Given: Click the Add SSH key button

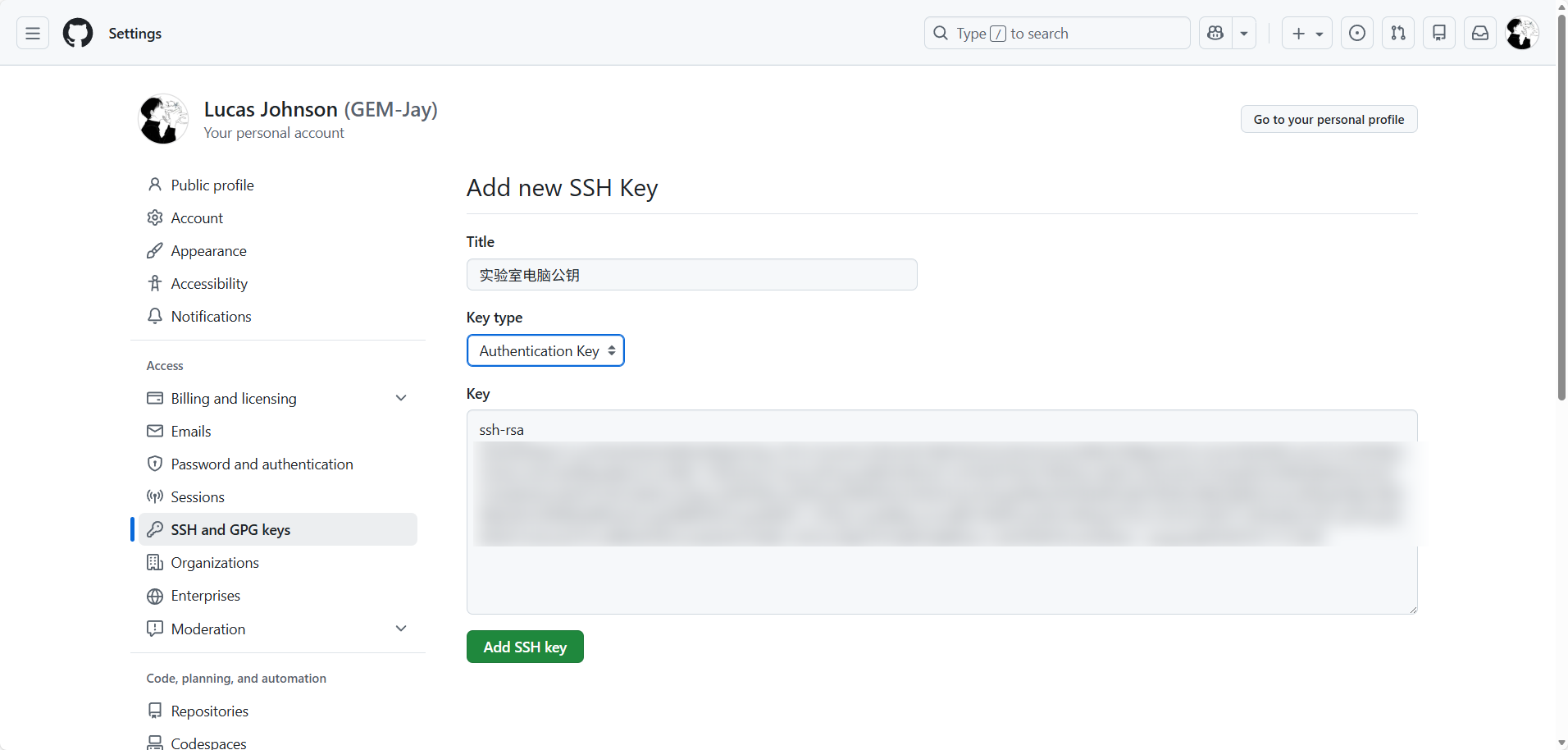Looking at the screenshot, I should (x=525, y=647).
